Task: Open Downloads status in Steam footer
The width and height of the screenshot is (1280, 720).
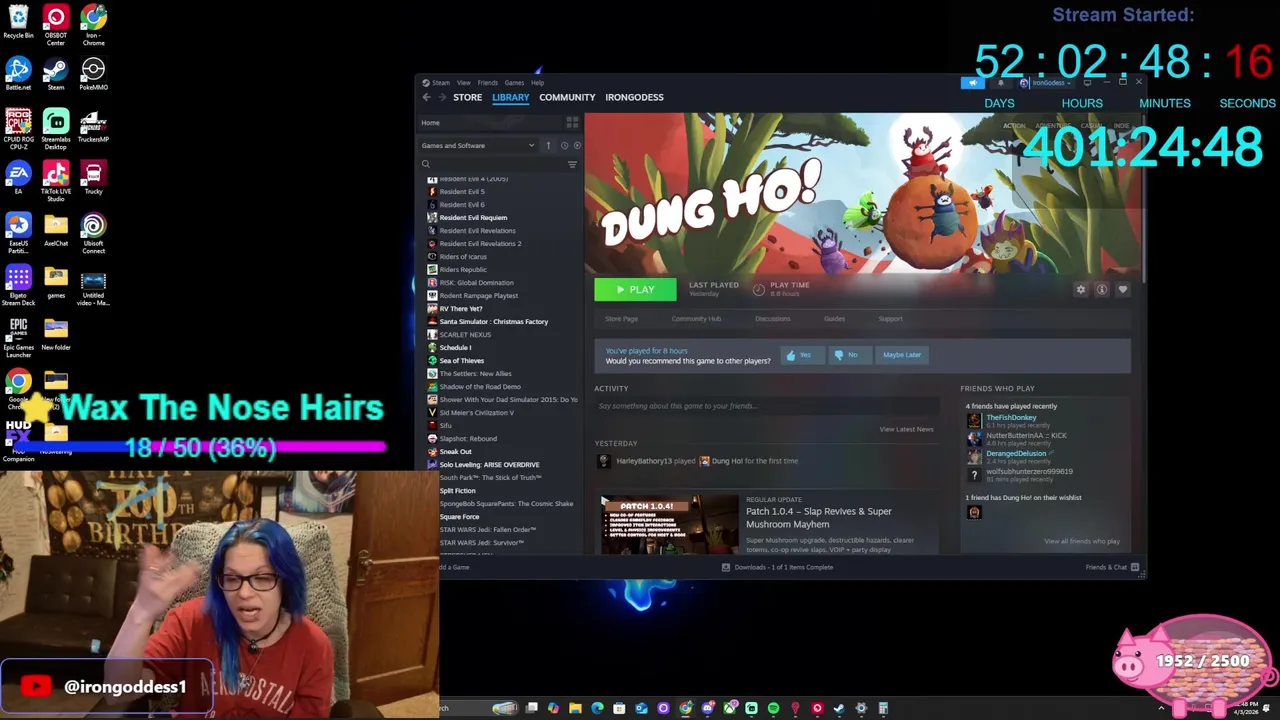Action: click(x=778, y=567)
